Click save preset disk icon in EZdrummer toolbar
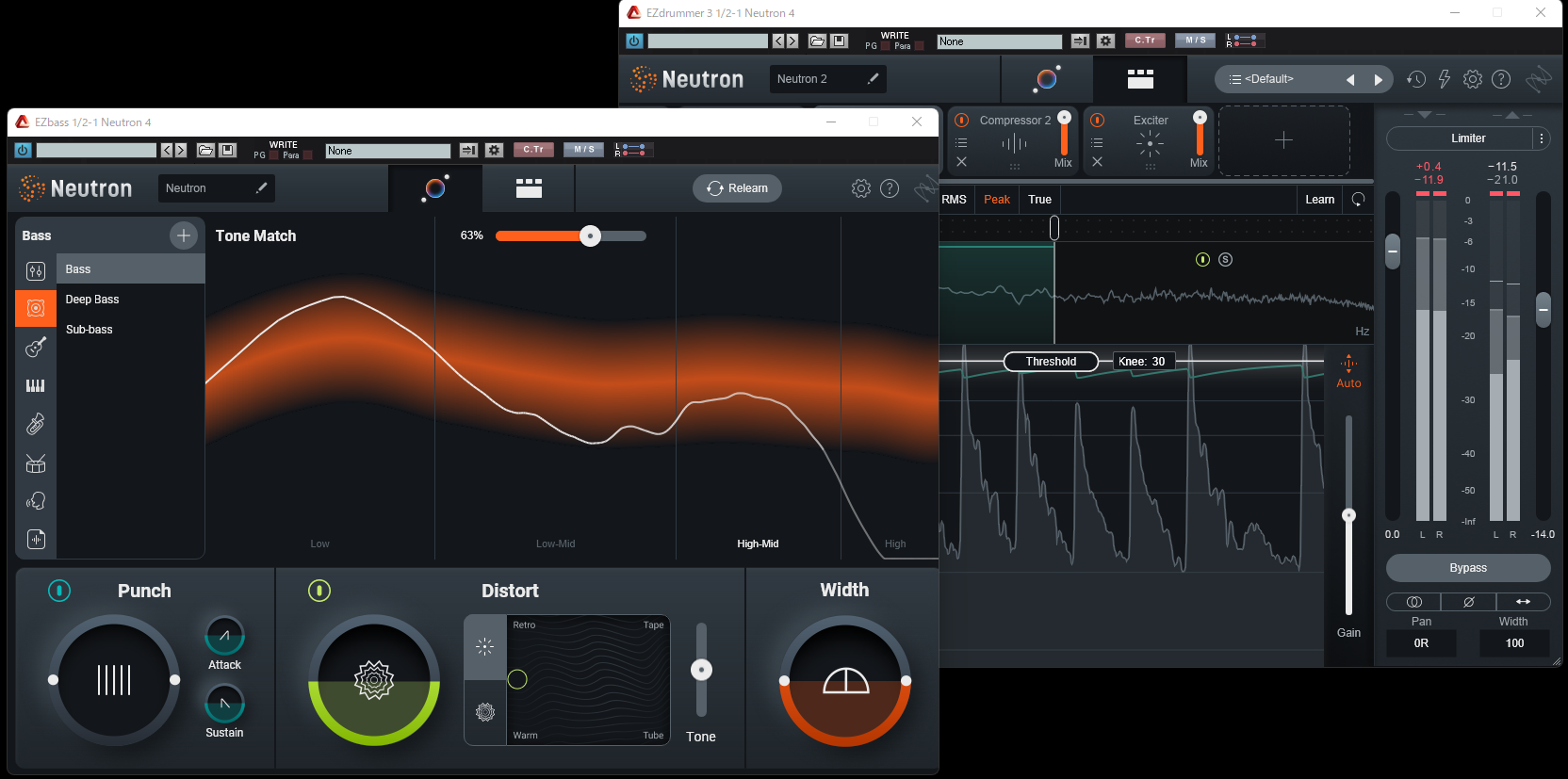 pos(839,41)
